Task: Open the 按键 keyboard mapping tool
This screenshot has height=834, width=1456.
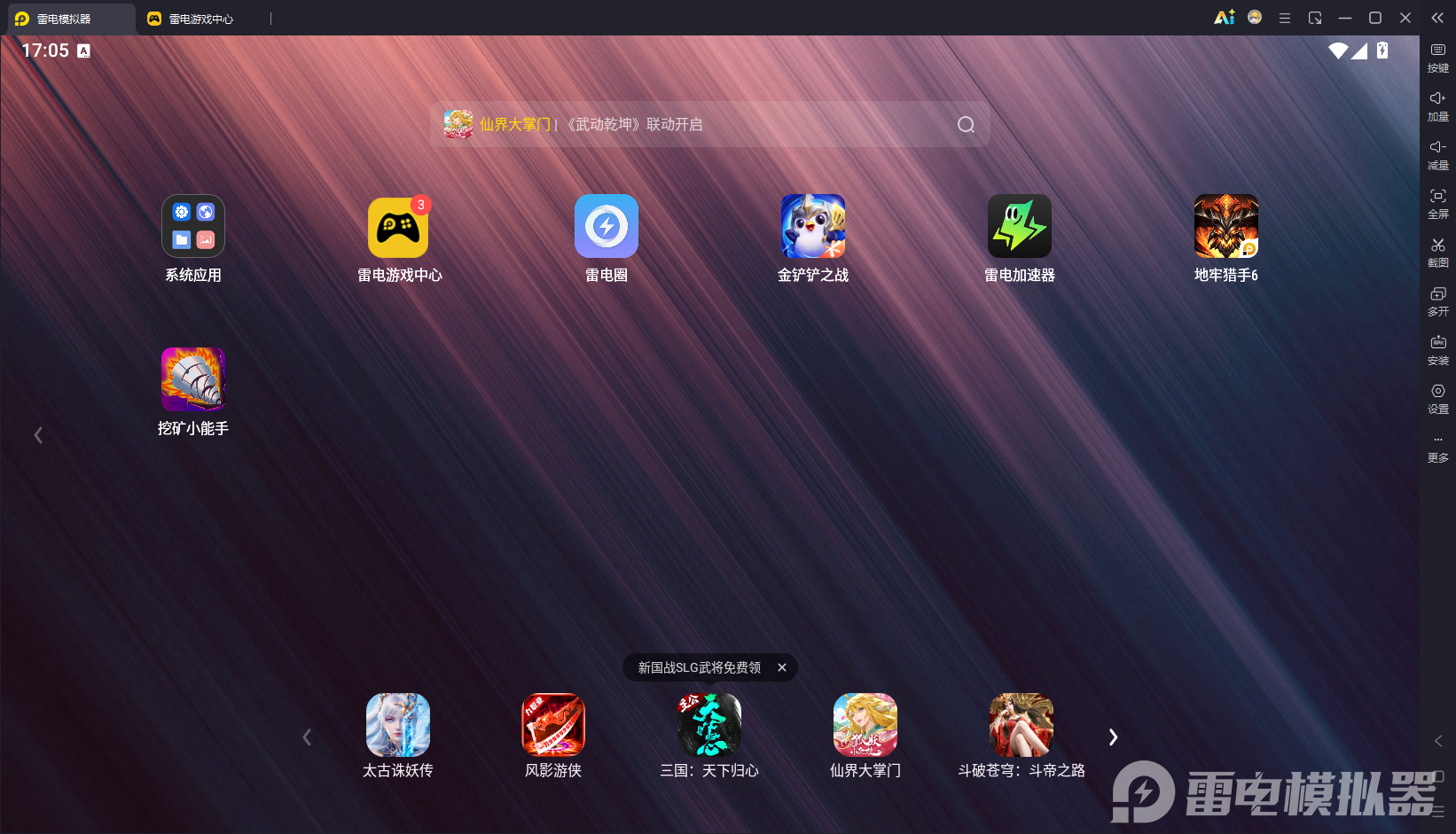Action: coord(1438,58)
